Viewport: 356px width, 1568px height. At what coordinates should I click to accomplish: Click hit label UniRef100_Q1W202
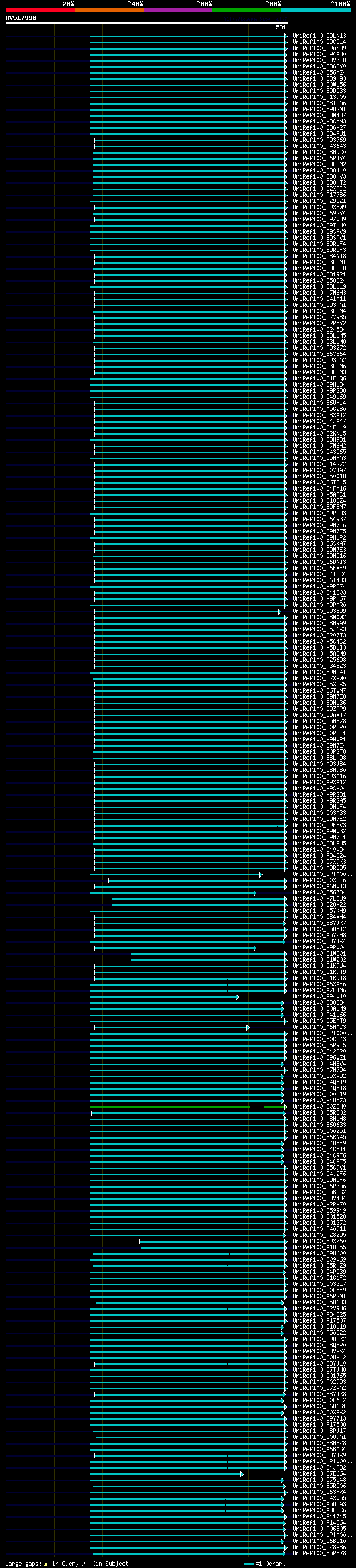tap(319, 960)
